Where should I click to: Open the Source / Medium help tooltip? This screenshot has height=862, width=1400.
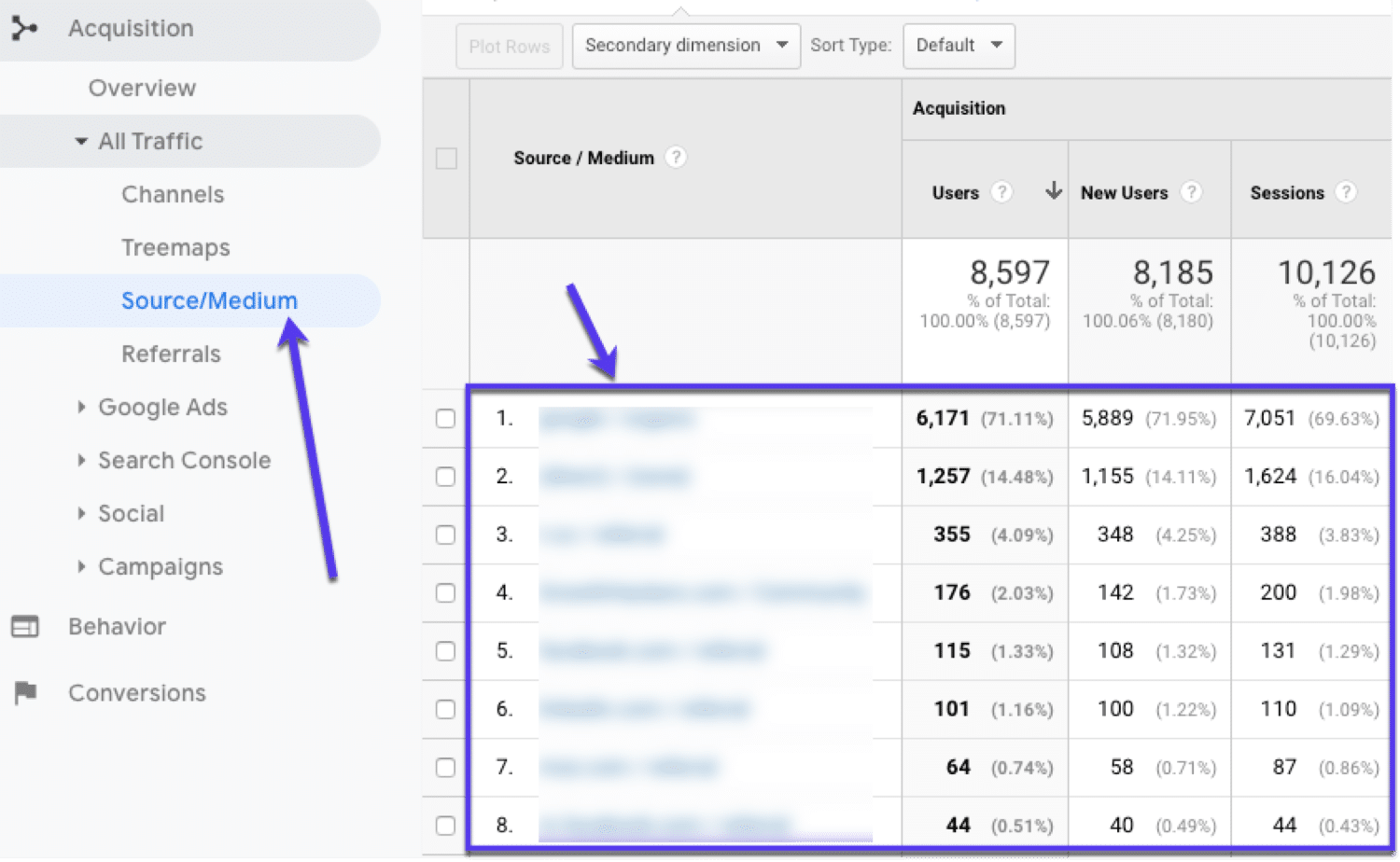(676, 157)
